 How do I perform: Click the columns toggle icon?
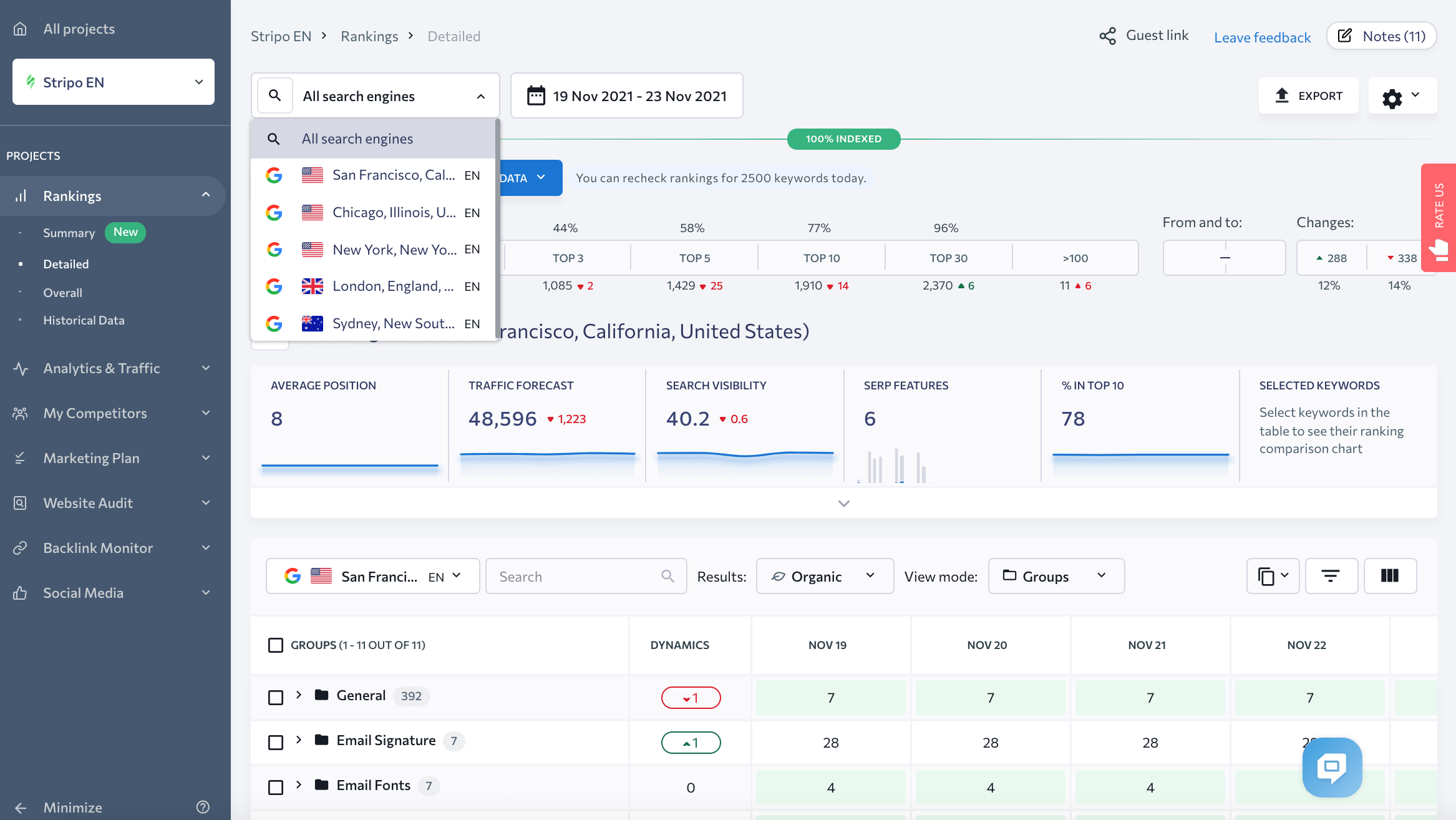(x=1391, y=575)
